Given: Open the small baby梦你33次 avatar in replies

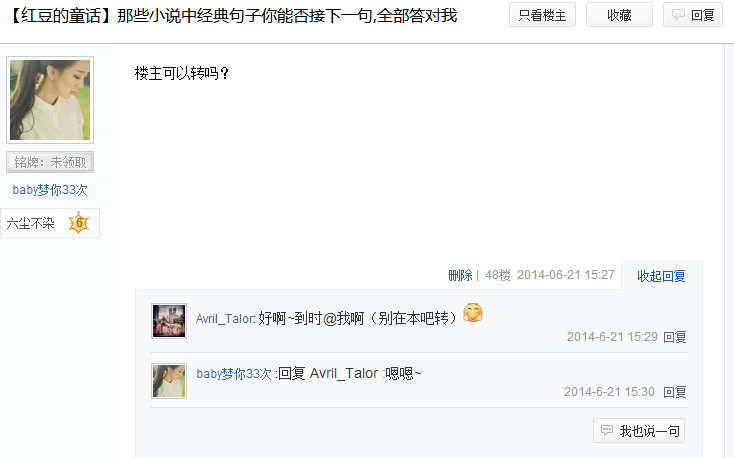Looking at the screenshot, I should (x=169, y=381).
